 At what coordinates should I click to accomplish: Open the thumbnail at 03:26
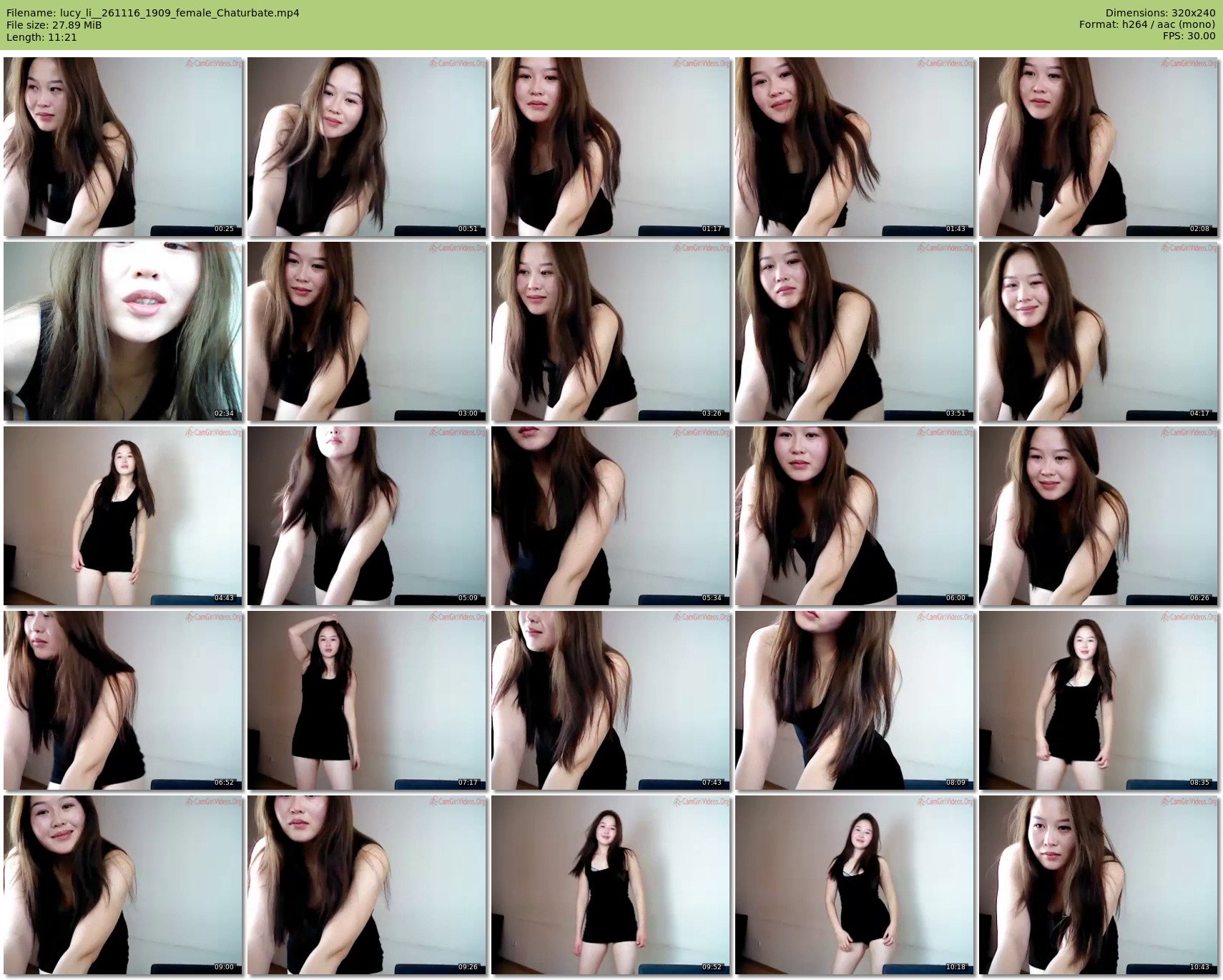pyautogui.click(x=610, y=331)
